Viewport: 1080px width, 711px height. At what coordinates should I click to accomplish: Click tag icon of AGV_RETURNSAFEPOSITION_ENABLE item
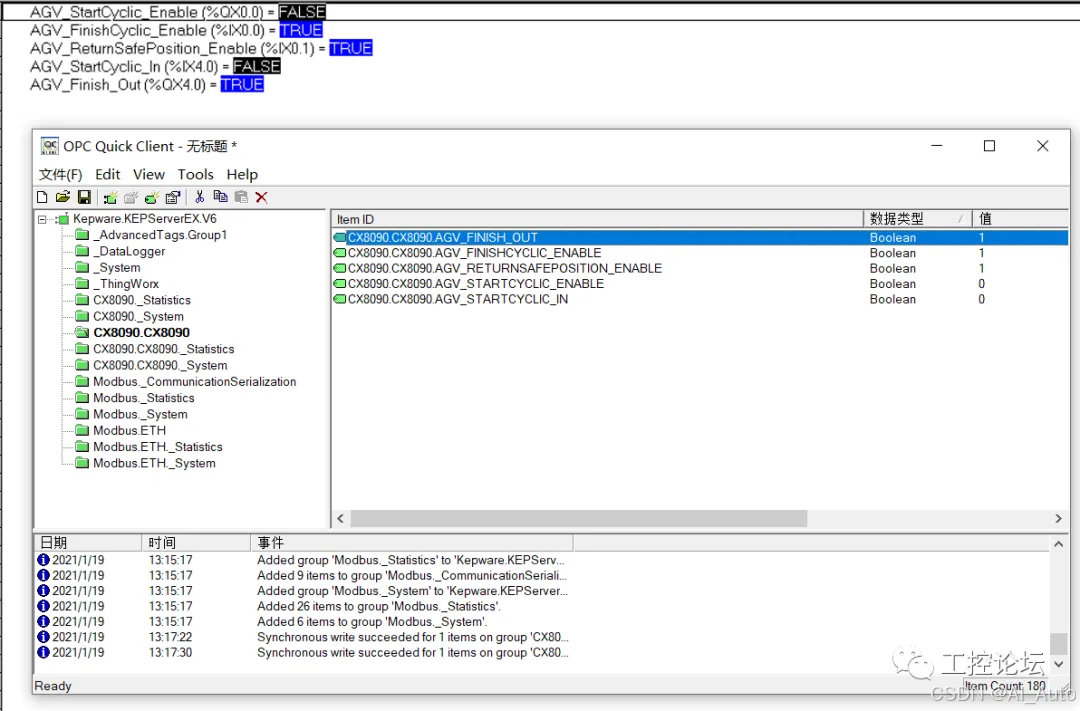[340, 268]
